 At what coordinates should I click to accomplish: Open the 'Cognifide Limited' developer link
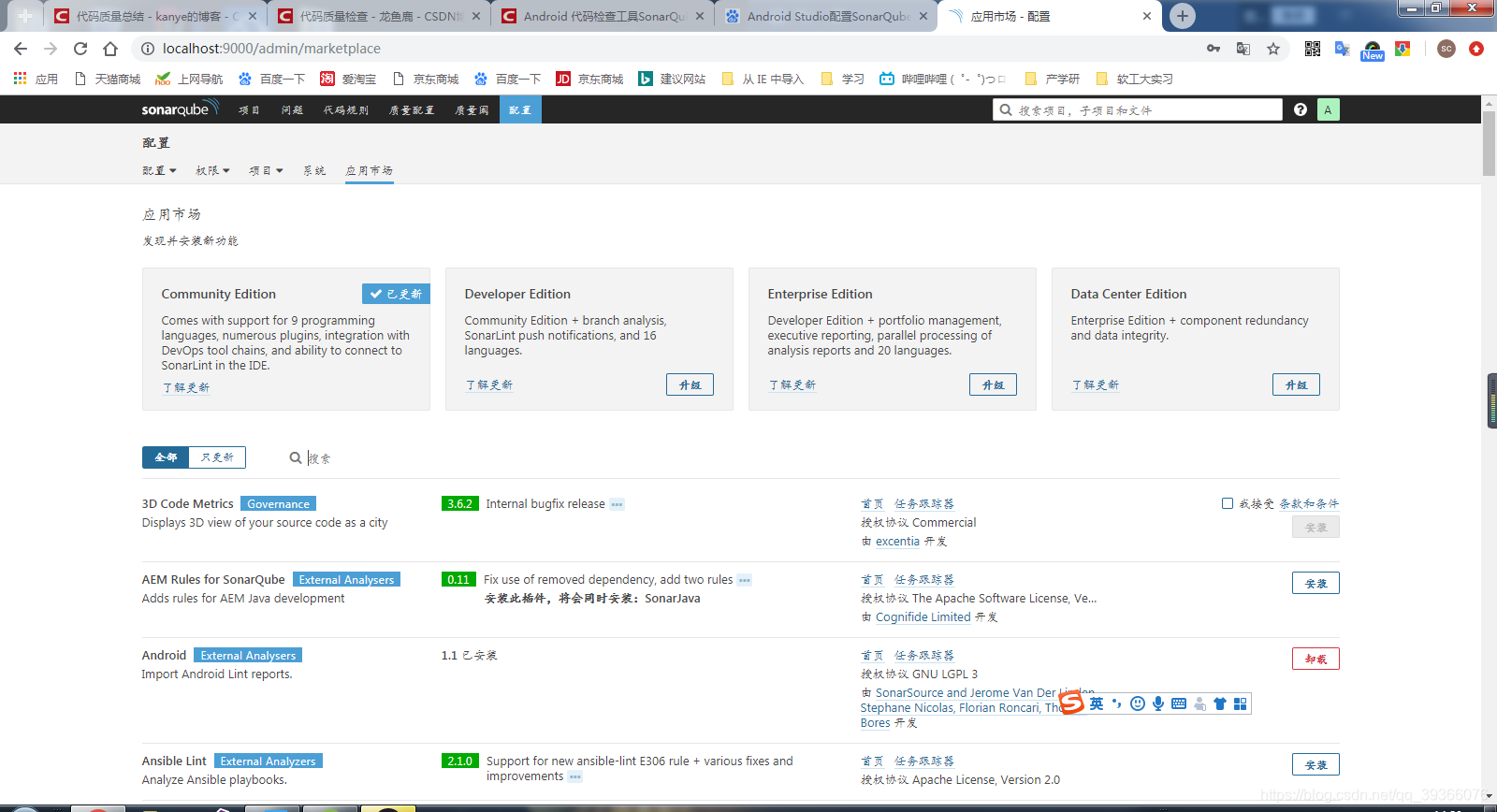point(923,616)
